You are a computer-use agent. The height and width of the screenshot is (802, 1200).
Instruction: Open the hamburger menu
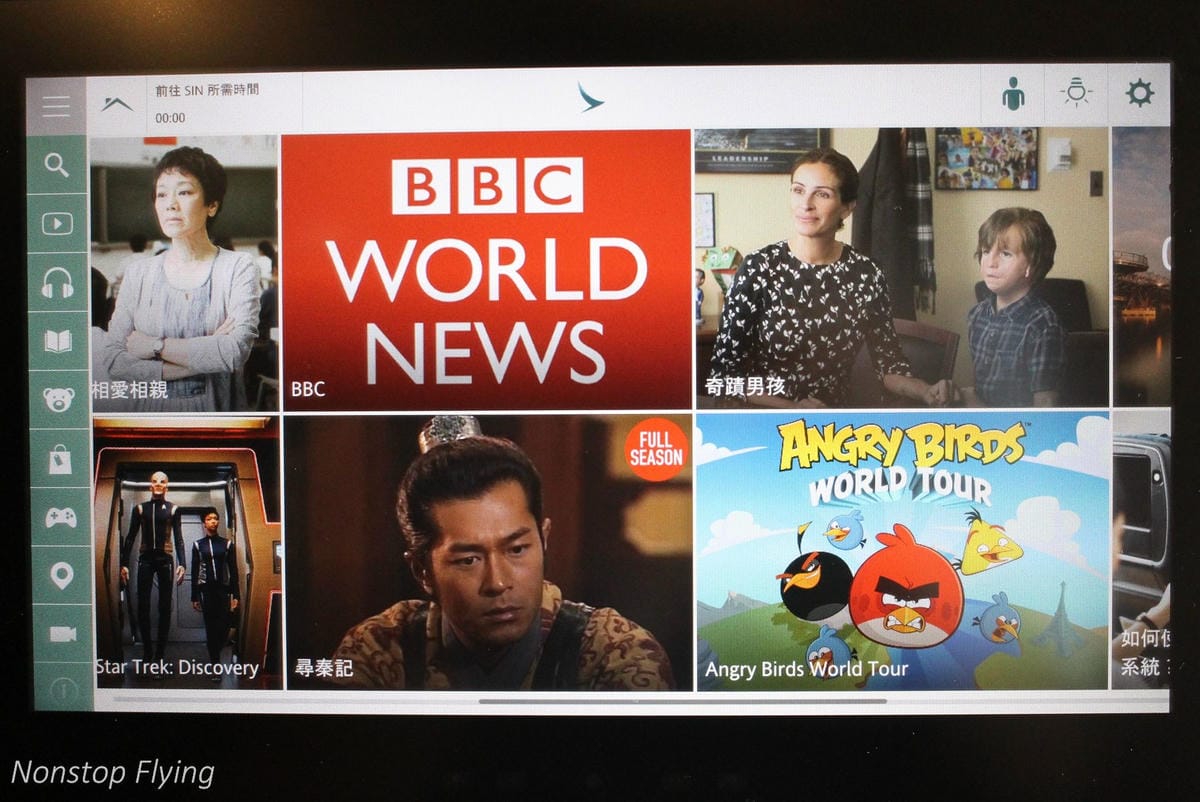56,106
